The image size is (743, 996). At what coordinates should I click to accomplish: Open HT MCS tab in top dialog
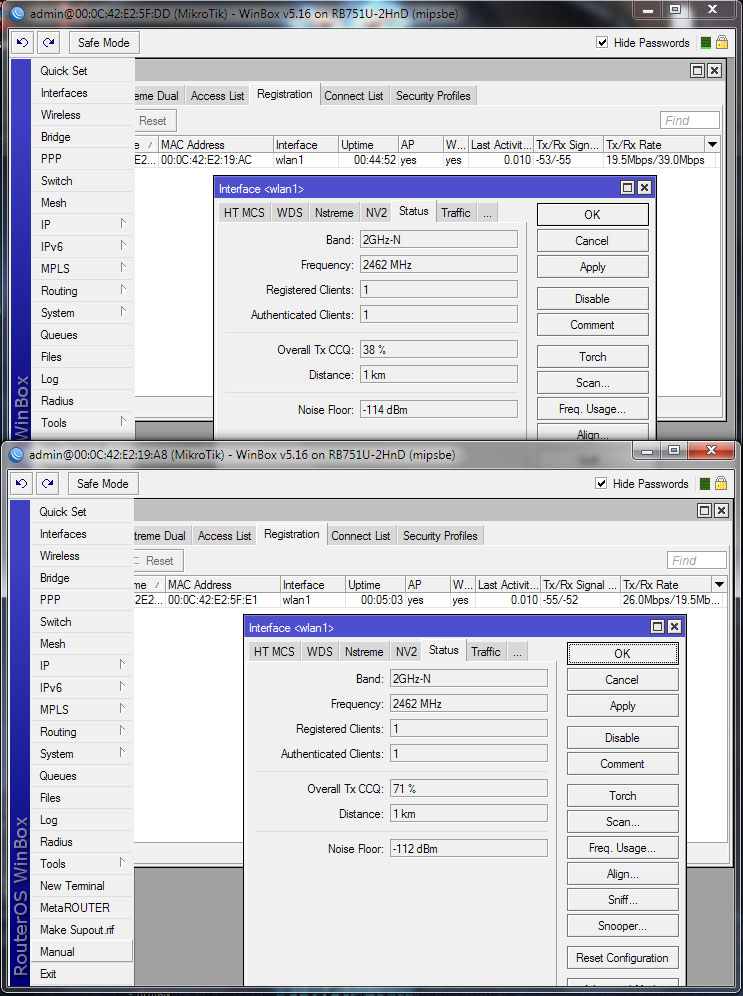pos(244,213)
